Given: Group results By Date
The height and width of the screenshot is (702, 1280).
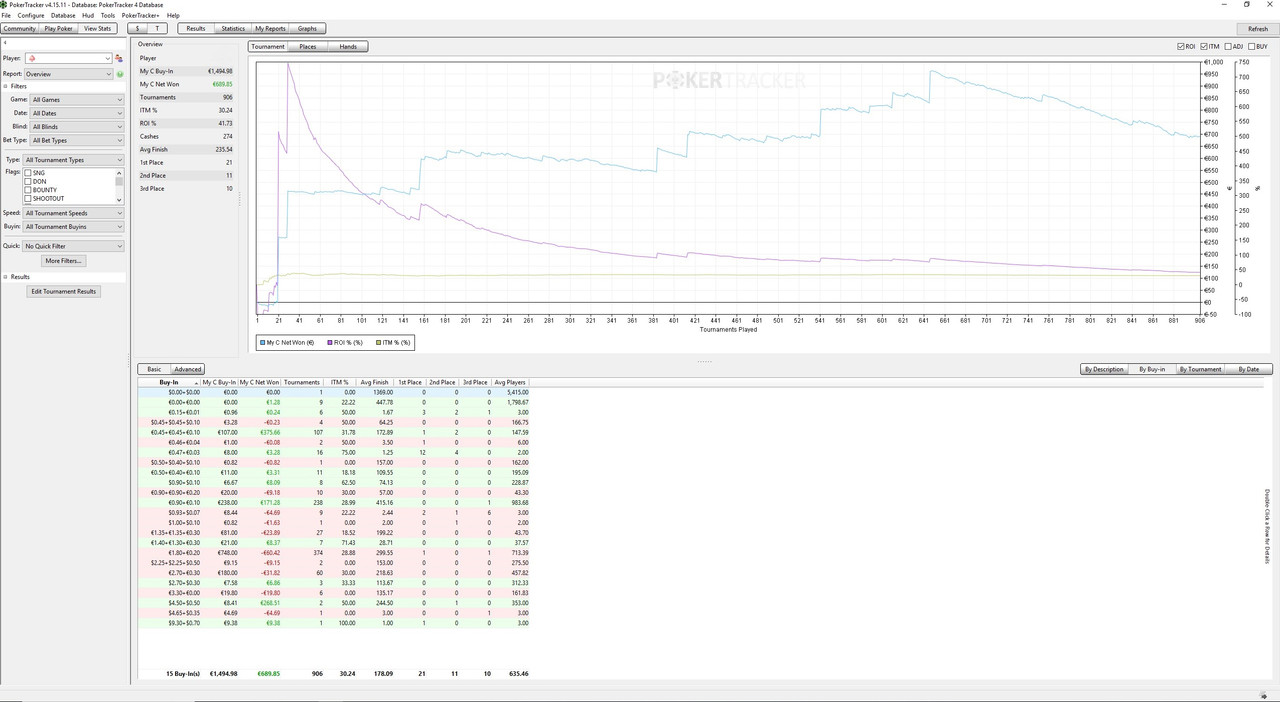Looking at the screenshot, I should tap(1249, 369).
